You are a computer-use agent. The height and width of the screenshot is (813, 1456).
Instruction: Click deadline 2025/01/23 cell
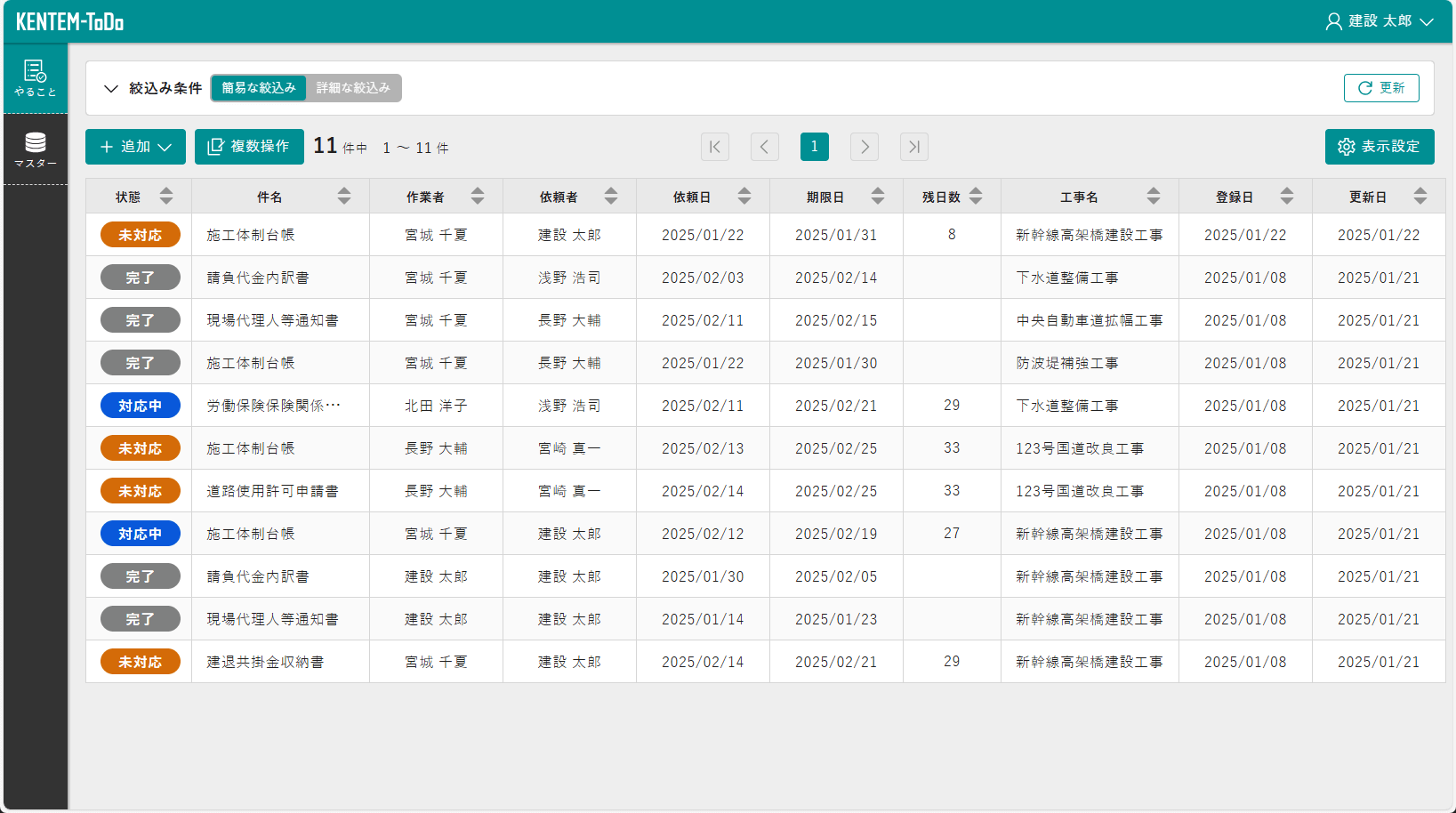[x=836, y=619]
